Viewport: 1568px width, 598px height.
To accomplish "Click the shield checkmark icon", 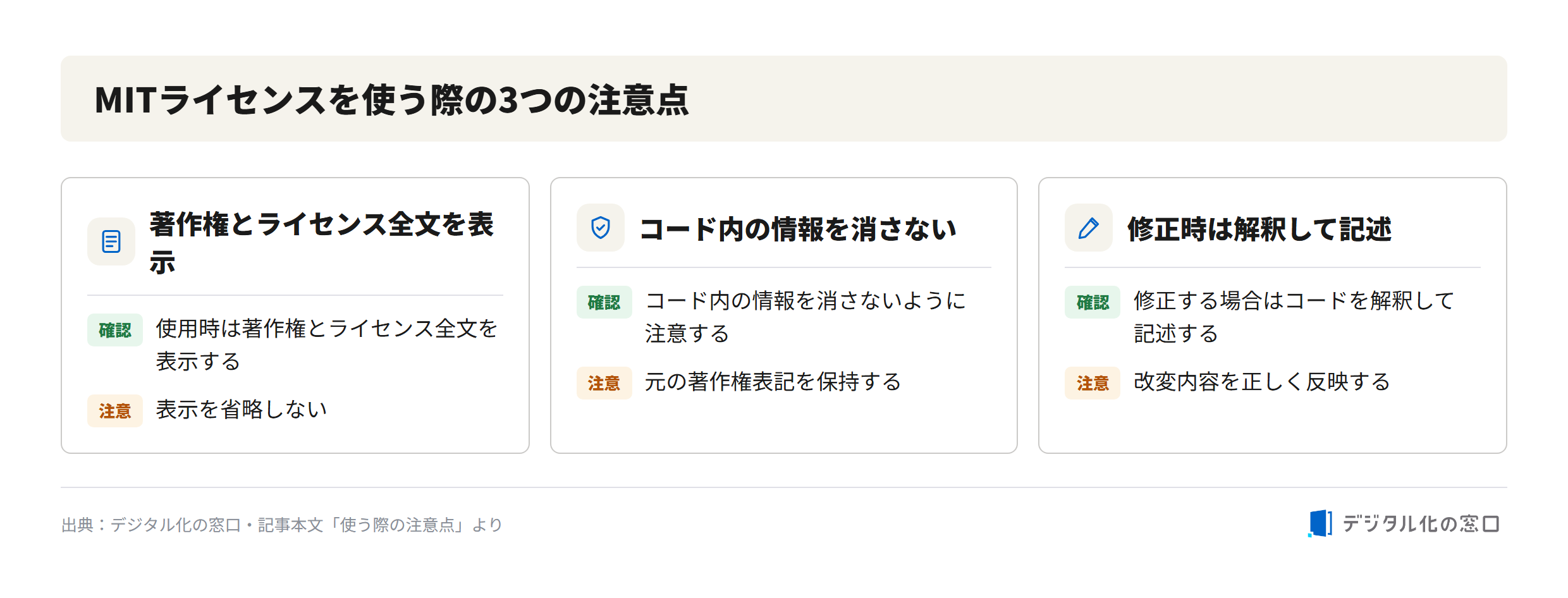I will 600,228.
